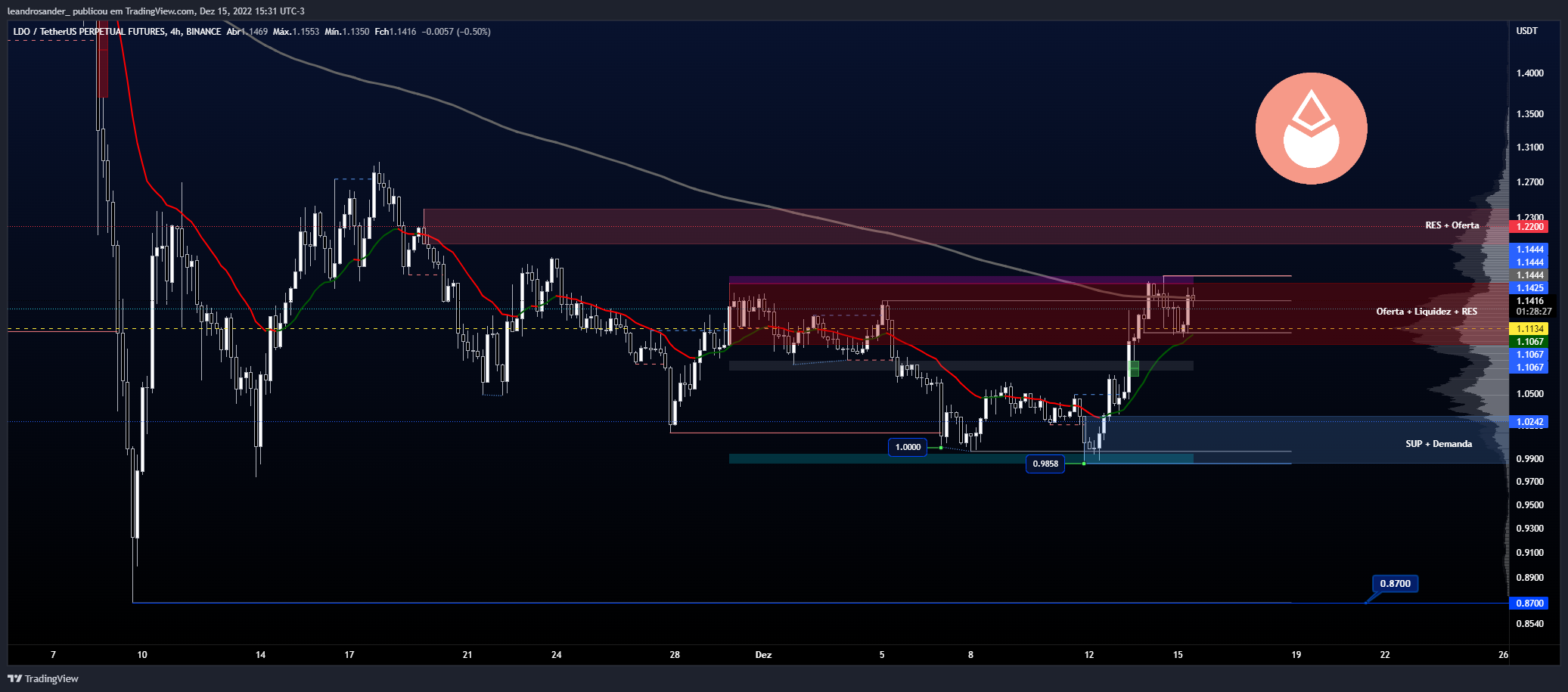
Task: Click the 1.3500 tick on the price axis
Action: coord(1530,114)
